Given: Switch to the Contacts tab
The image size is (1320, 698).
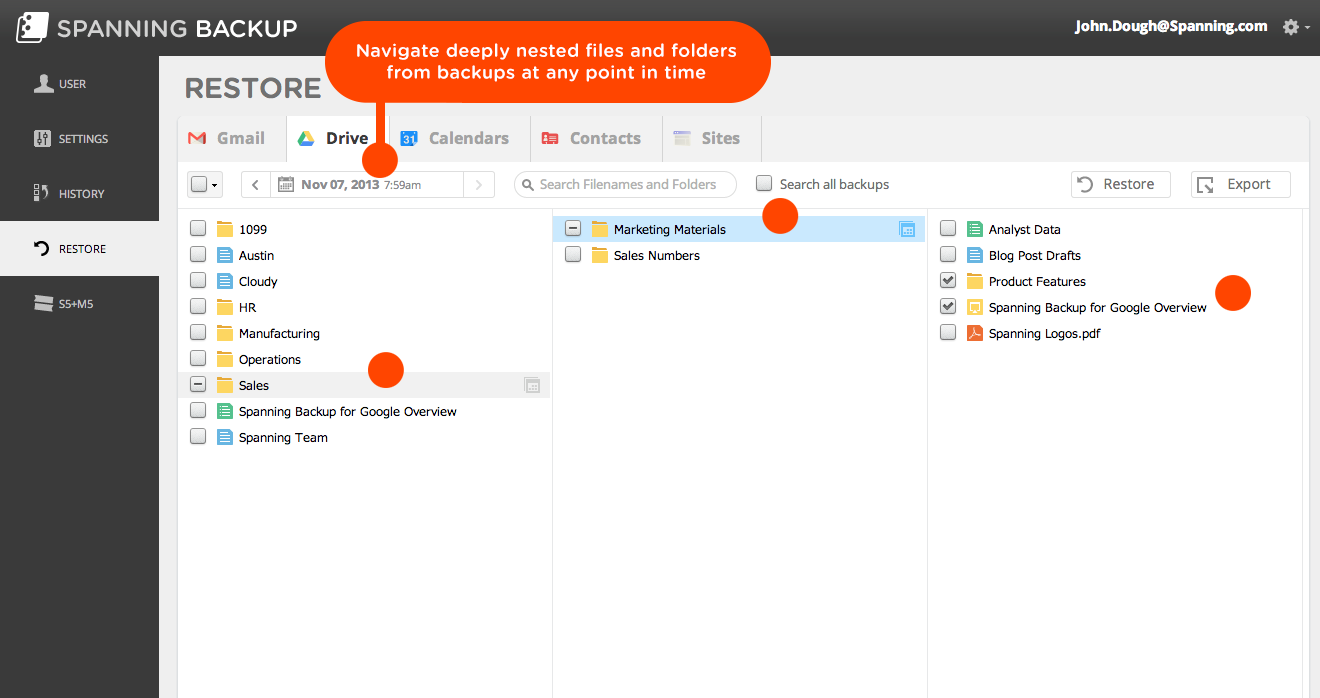Looking at the screenshot, I should 596,139.
